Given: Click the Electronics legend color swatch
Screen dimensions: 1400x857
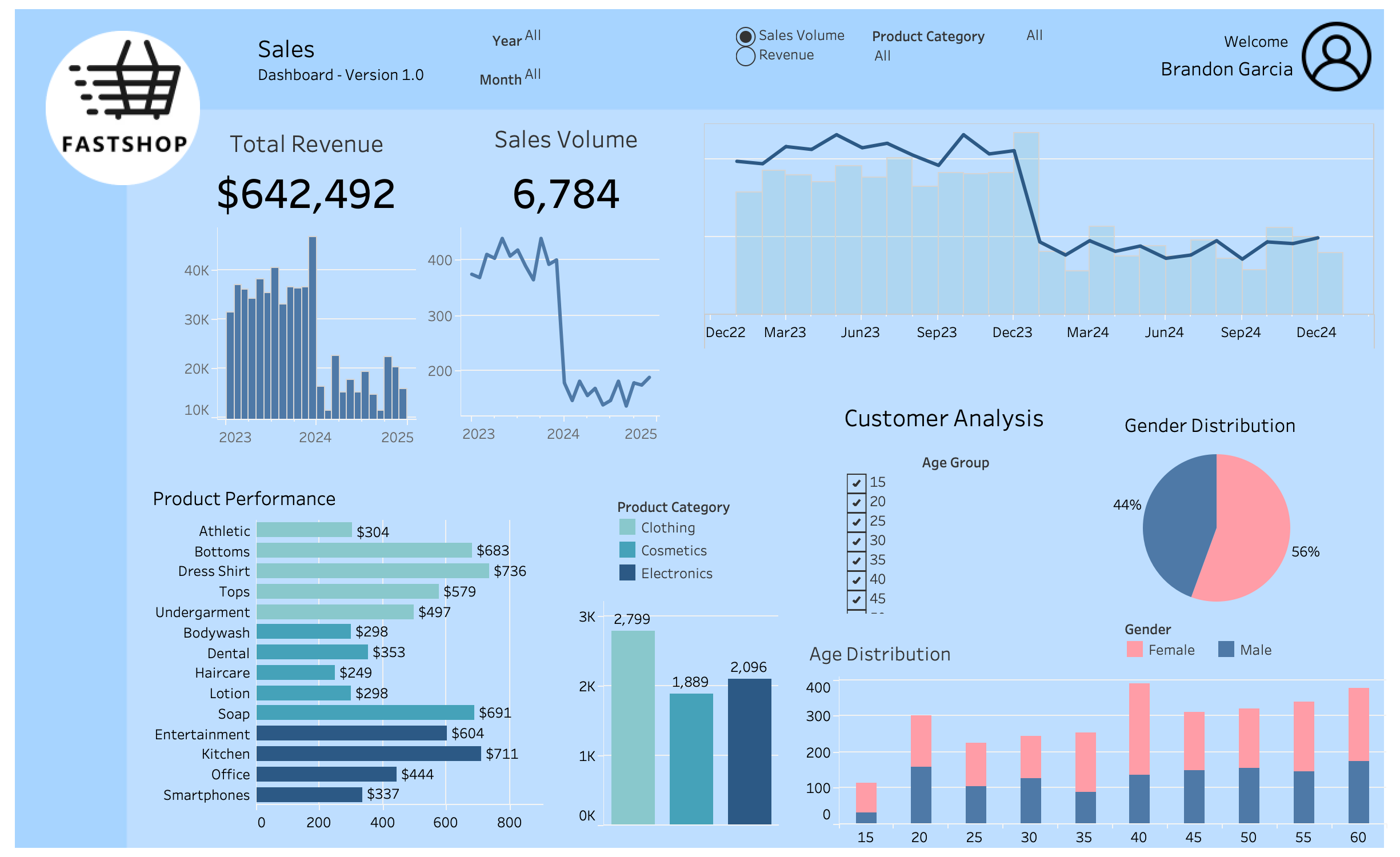Looking at the screenshot, I should click(x=627, y=572).
